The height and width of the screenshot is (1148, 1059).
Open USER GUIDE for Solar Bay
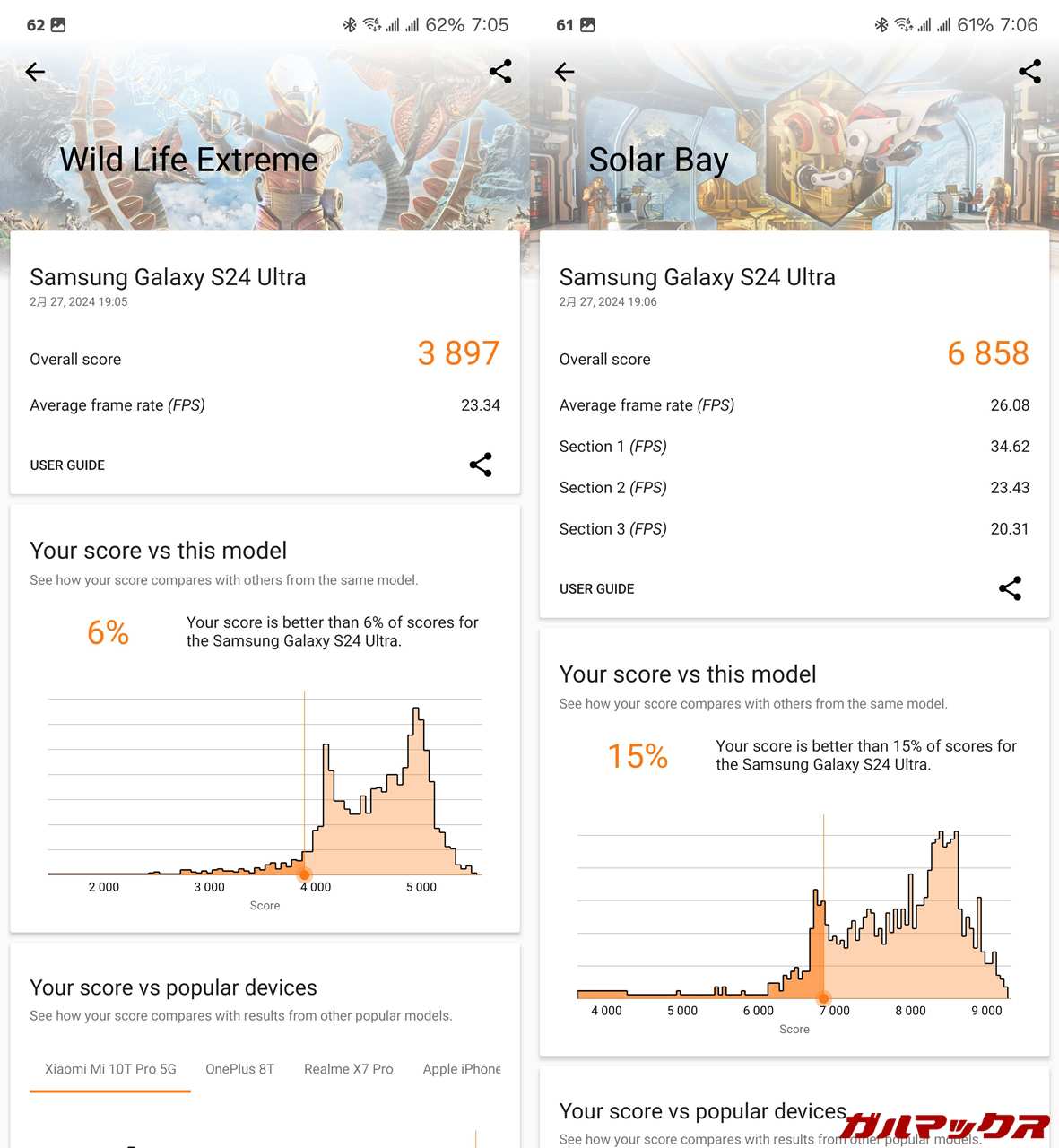click(x=596, y=588)
